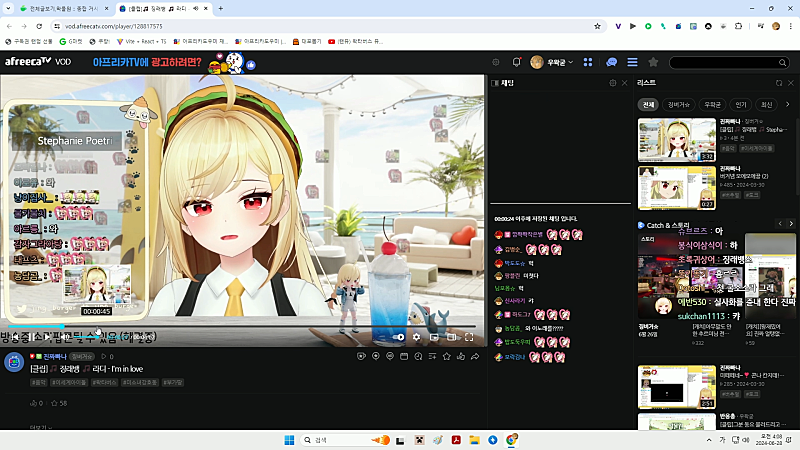The height and width of the screenshot is (450, 800).
Task: Close the list panel
Action: (x=791, y=83)
